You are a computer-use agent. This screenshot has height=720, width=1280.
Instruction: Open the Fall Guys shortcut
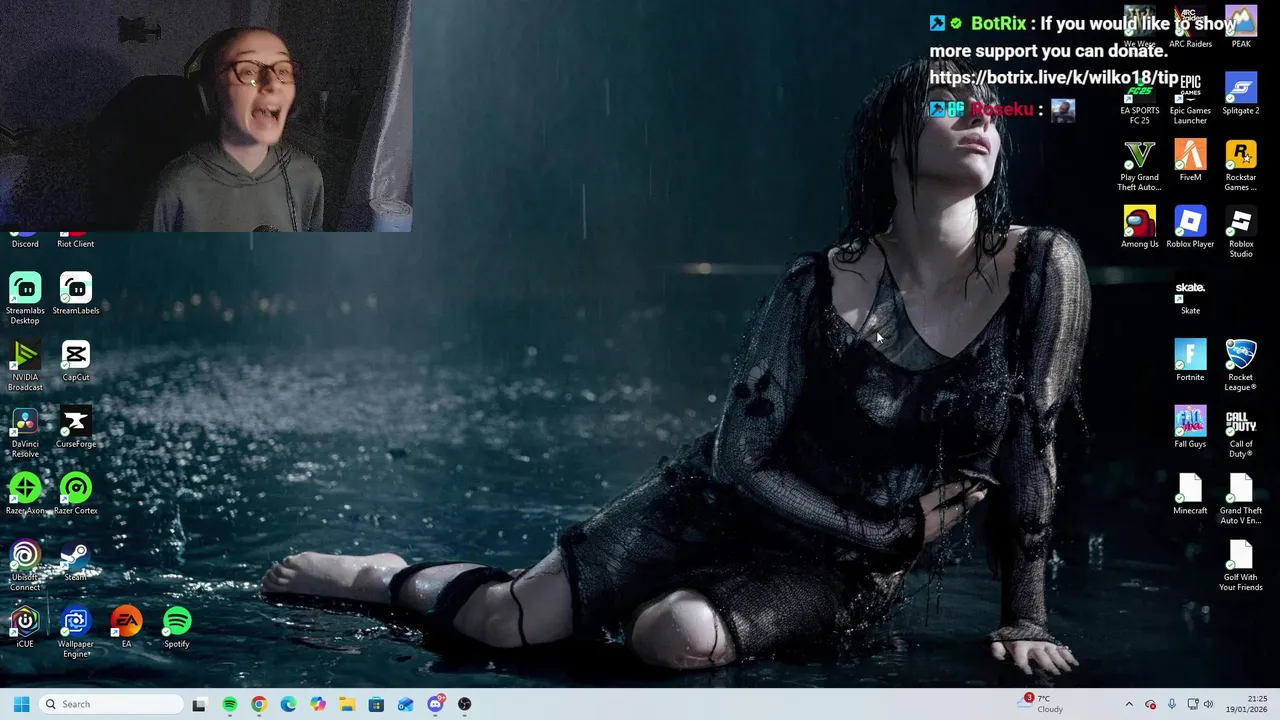pyautogui.click(x=1190, y=428)
